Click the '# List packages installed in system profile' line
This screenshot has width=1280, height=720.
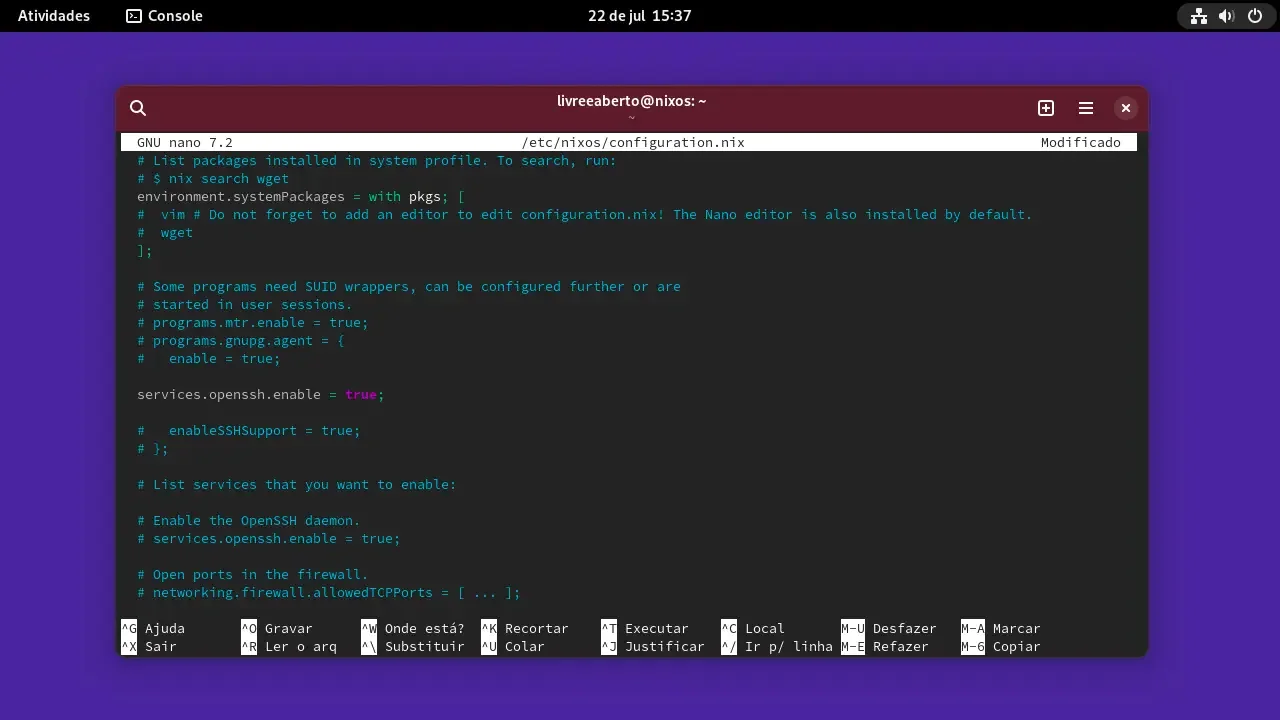[377, 161]
